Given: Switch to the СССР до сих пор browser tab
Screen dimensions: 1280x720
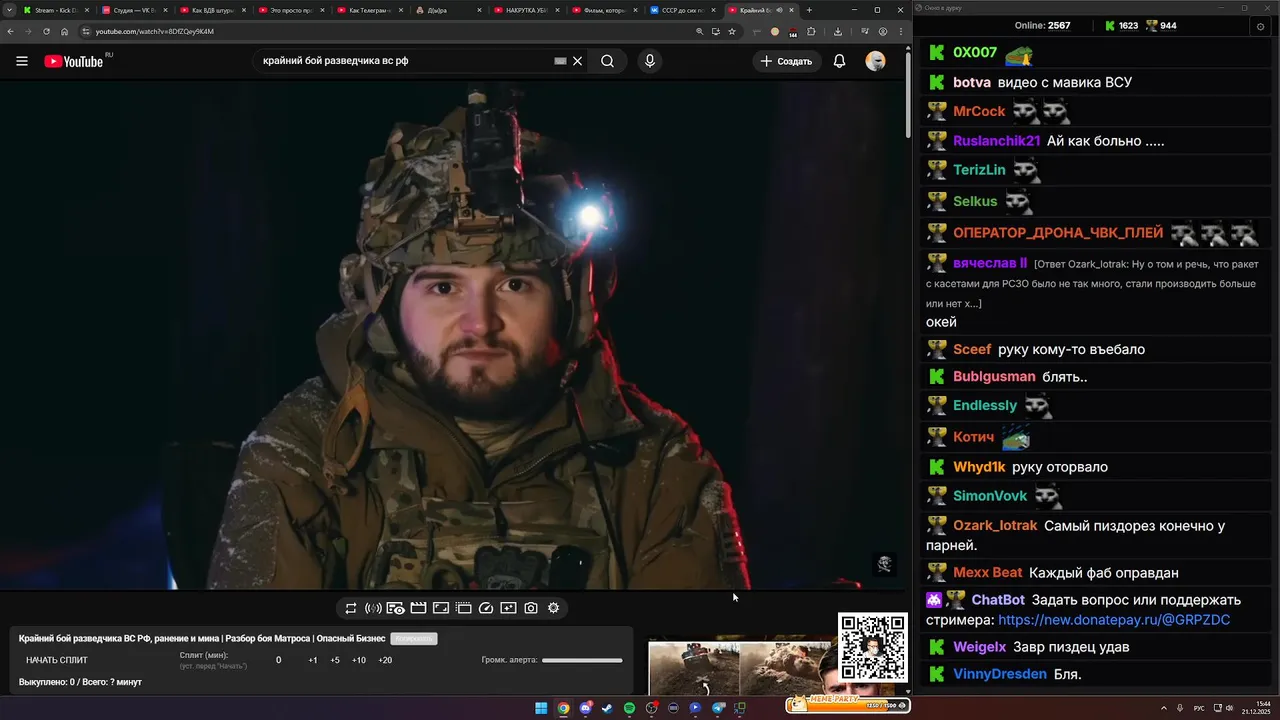Looking at the screenshot, I should click(x=683, y=10).
